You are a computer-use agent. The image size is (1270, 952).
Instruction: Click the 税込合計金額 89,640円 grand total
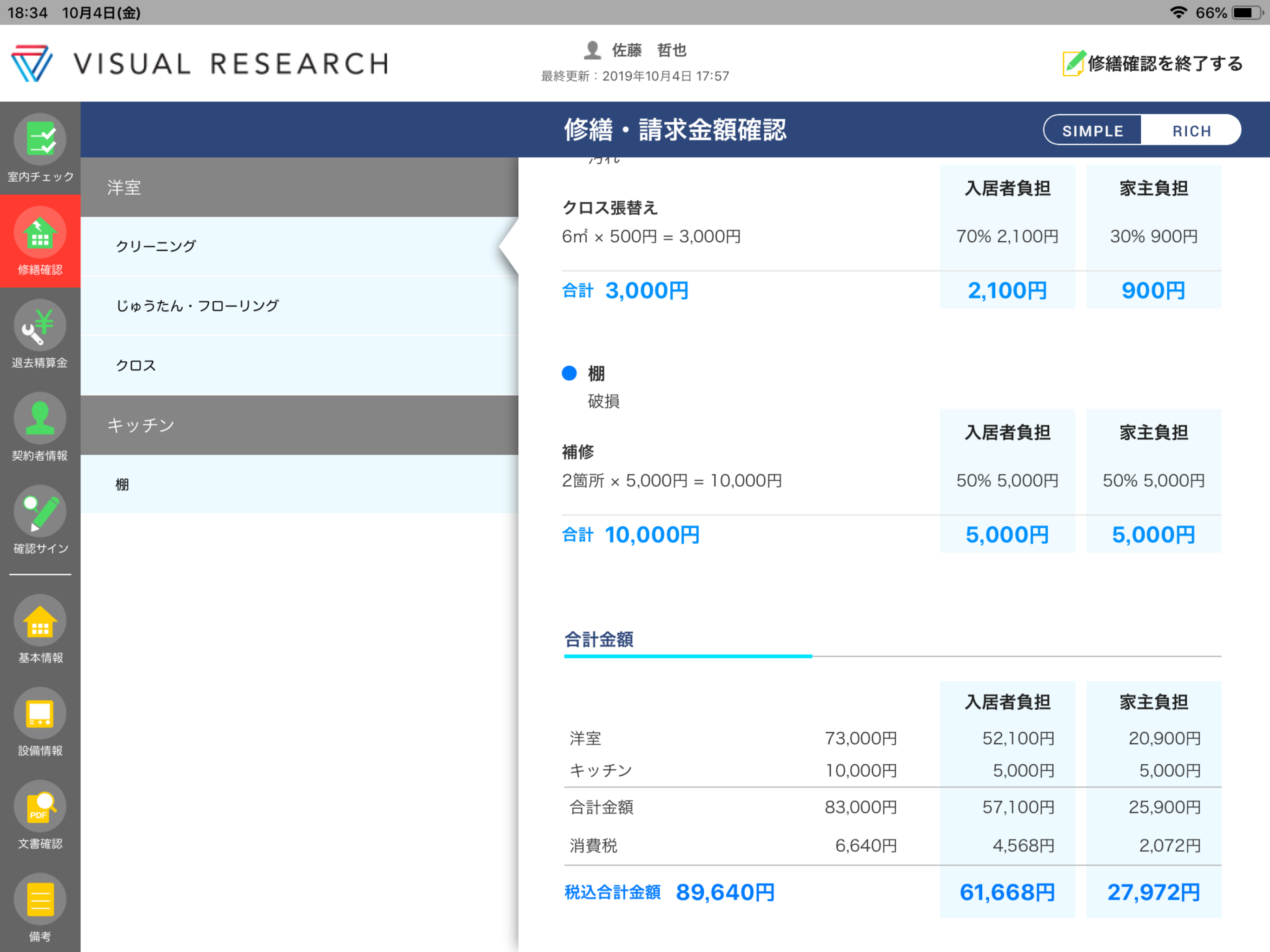click(669, 892)
